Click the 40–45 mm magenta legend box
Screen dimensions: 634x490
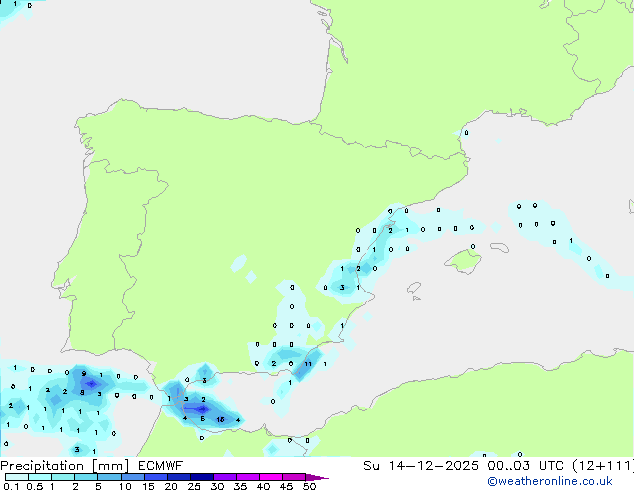271,477
